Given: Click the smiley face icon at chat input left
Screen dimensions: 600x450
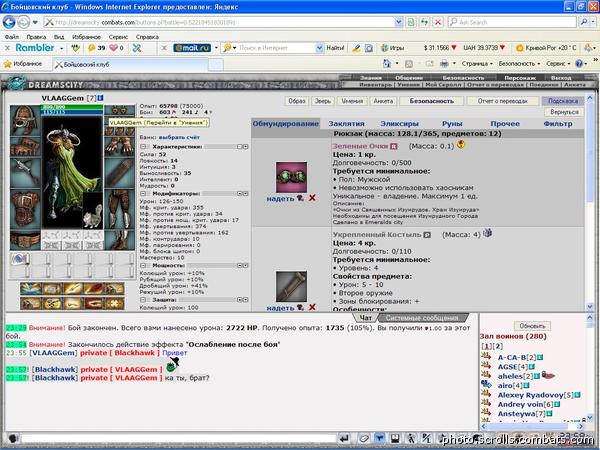Looking at the screenshot, I should coord(13,438).
